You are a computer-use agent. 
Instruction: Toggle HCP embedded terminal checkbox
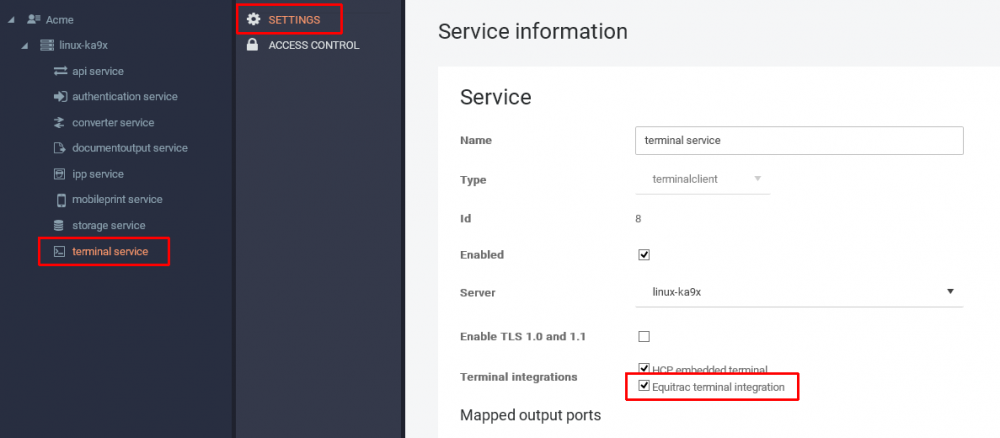(644, 369)
